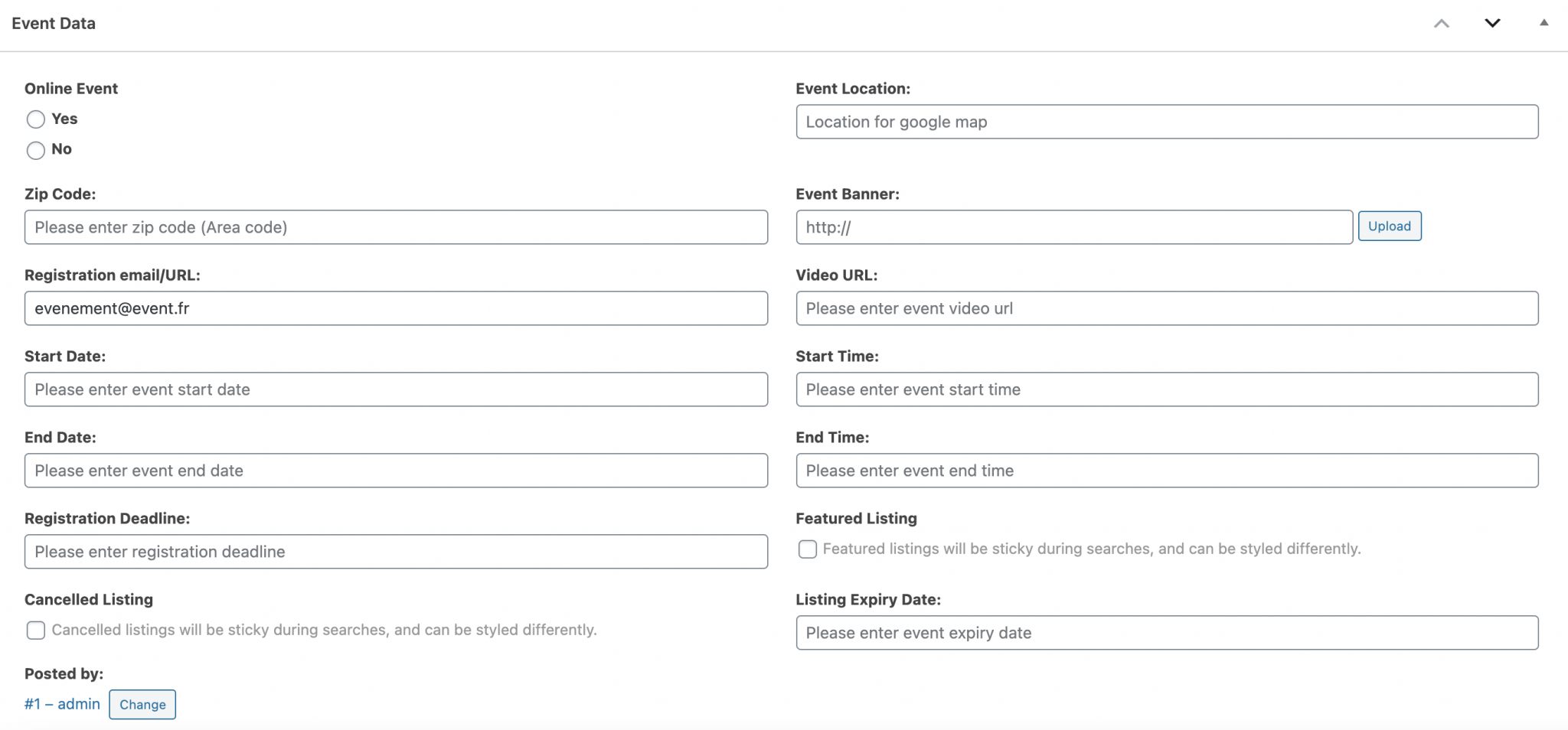Select No for Online Event
The height and width of the screenshot is (730, 1568).
pos(36,150)
